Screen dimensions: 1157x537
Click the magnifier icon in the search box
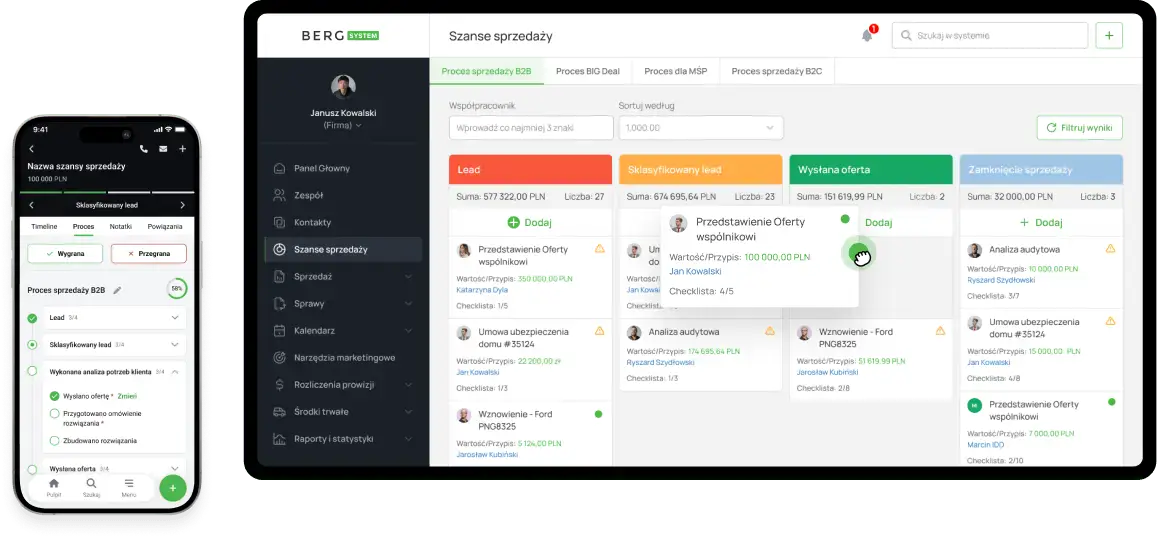pyautogui.click(x=906, y=35)
